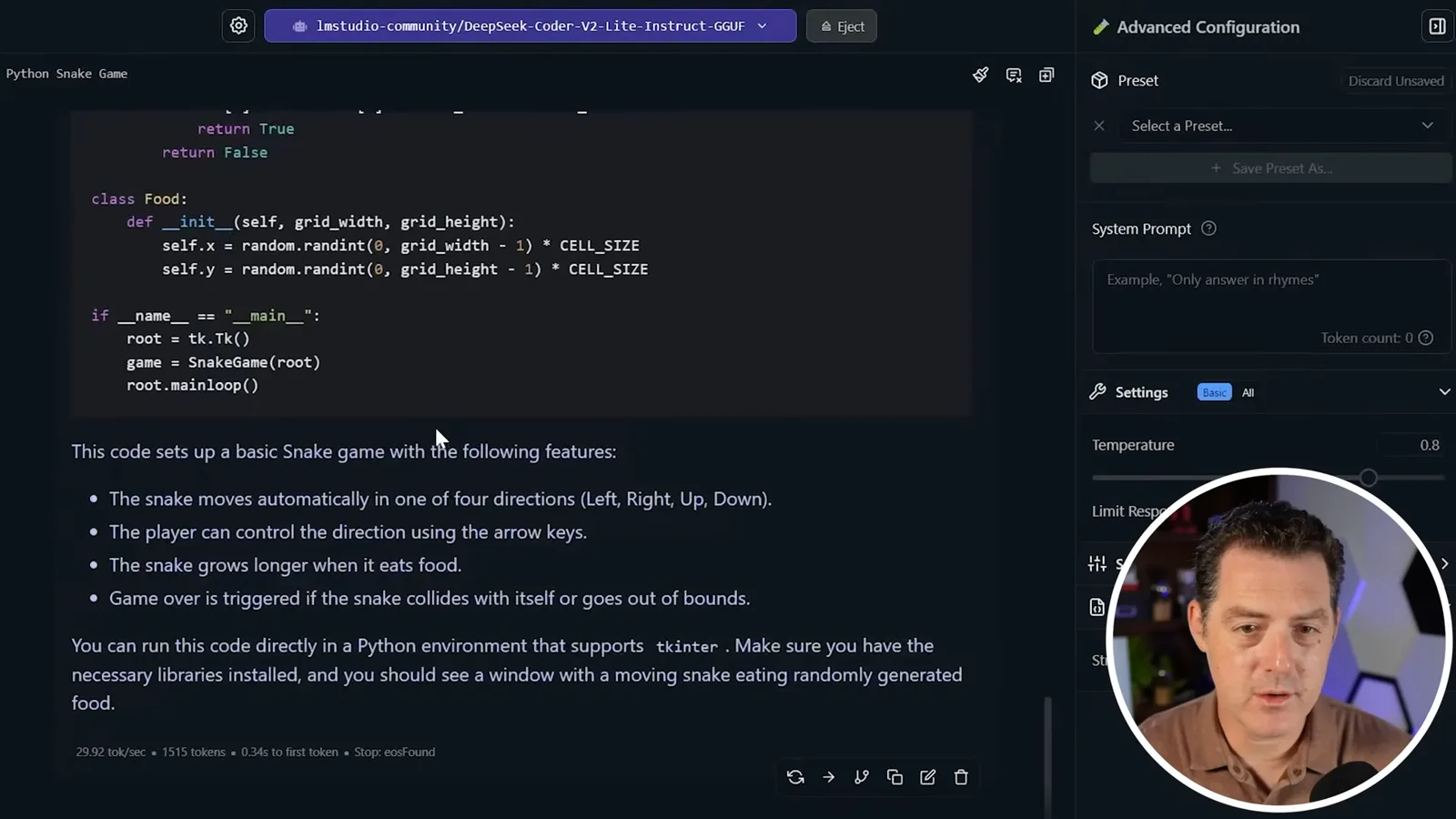
Task: Clear the selected preset with X icon
Action: click(1099, 126)
